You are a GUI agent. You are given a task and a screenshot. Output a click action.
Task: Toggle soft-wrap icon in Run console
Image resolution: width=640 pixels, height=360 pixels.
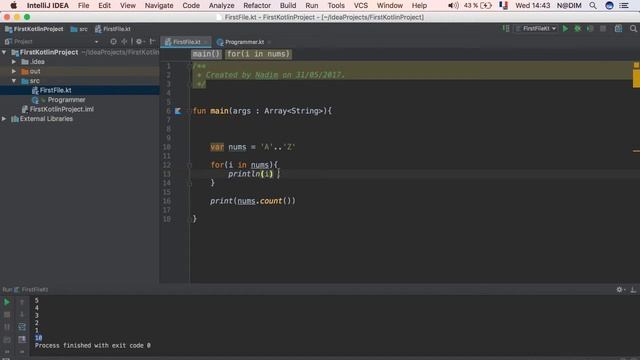pos(22,327)
